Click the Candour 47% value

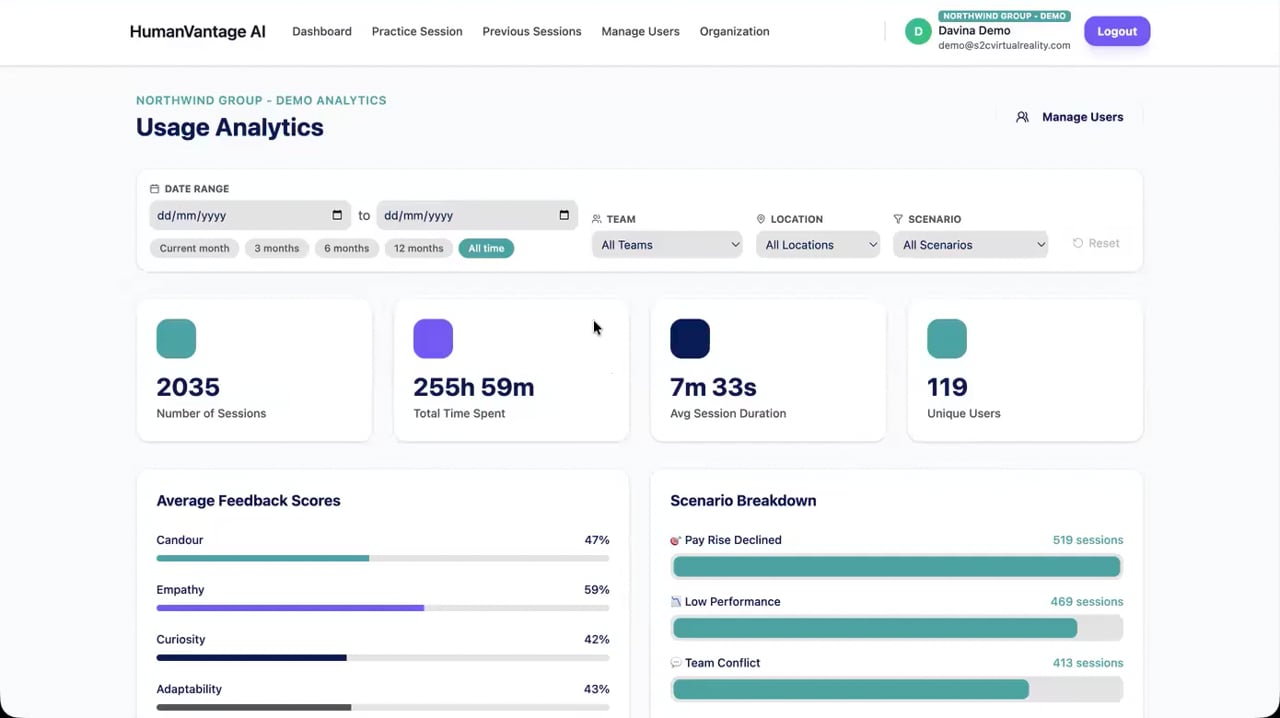click(x=597, y=540)
